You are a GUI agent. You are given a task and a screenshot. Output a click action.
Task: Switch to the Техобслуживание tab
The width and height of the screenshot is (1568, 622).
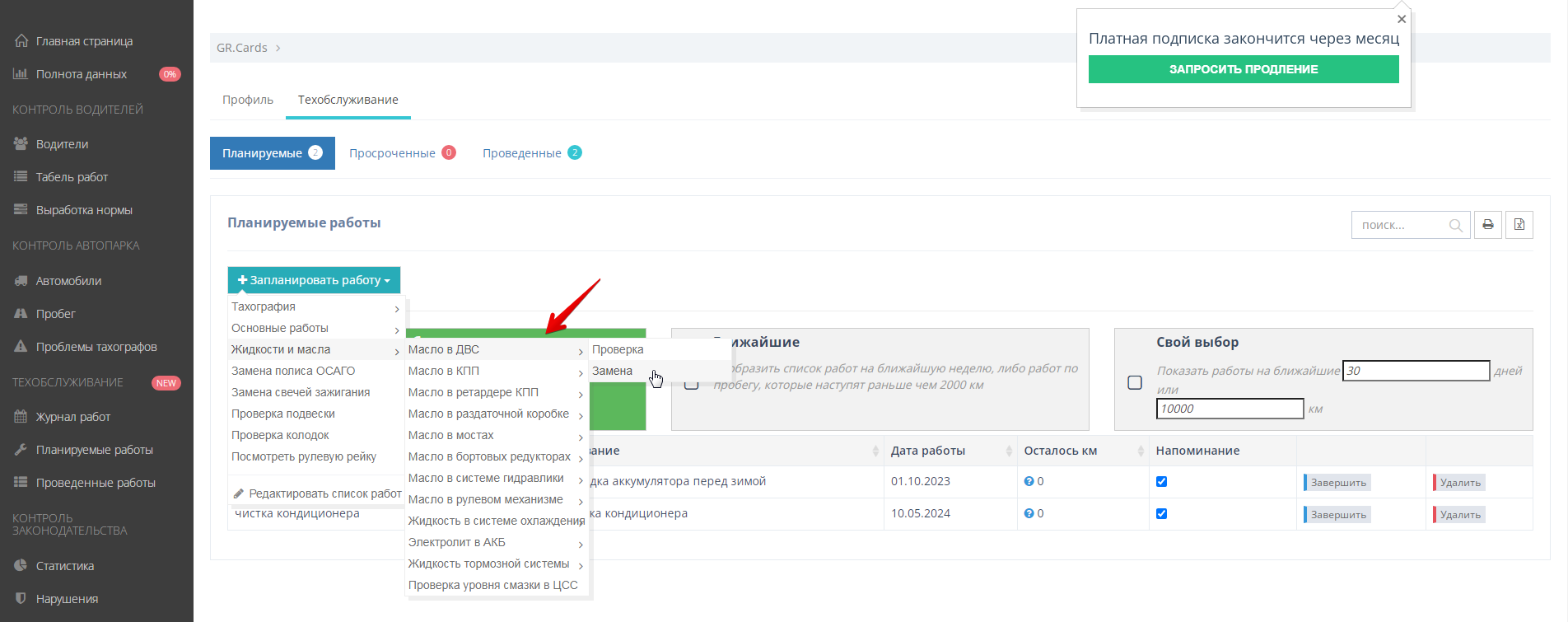click(348, 100)
